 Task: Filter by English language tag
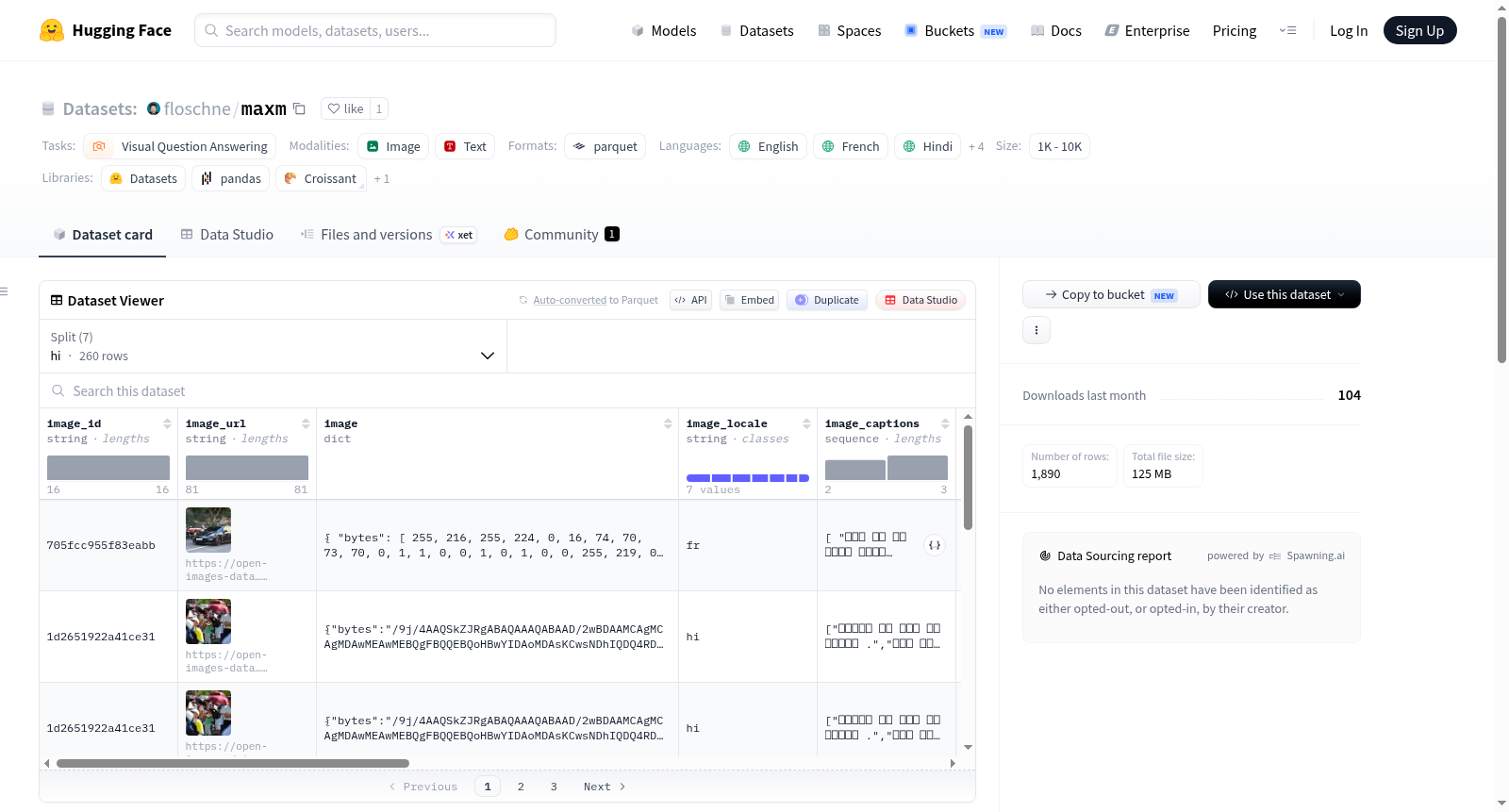click(768, 146)
